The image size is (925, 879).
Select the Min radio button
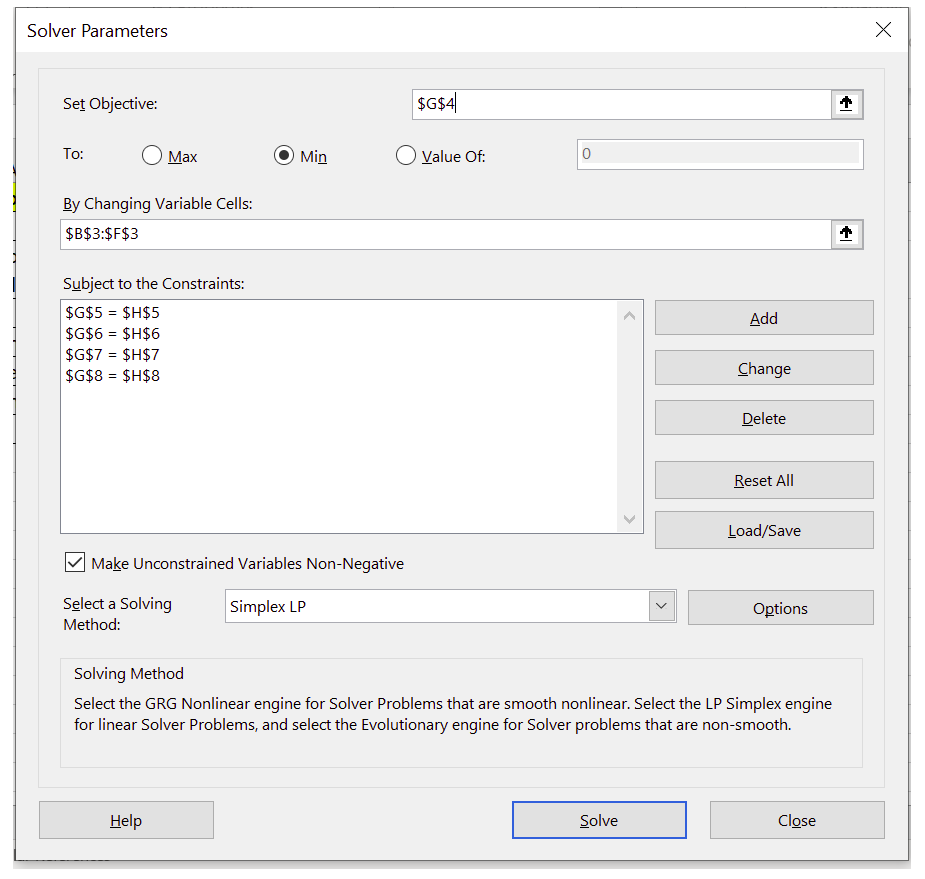coord(284,156)
